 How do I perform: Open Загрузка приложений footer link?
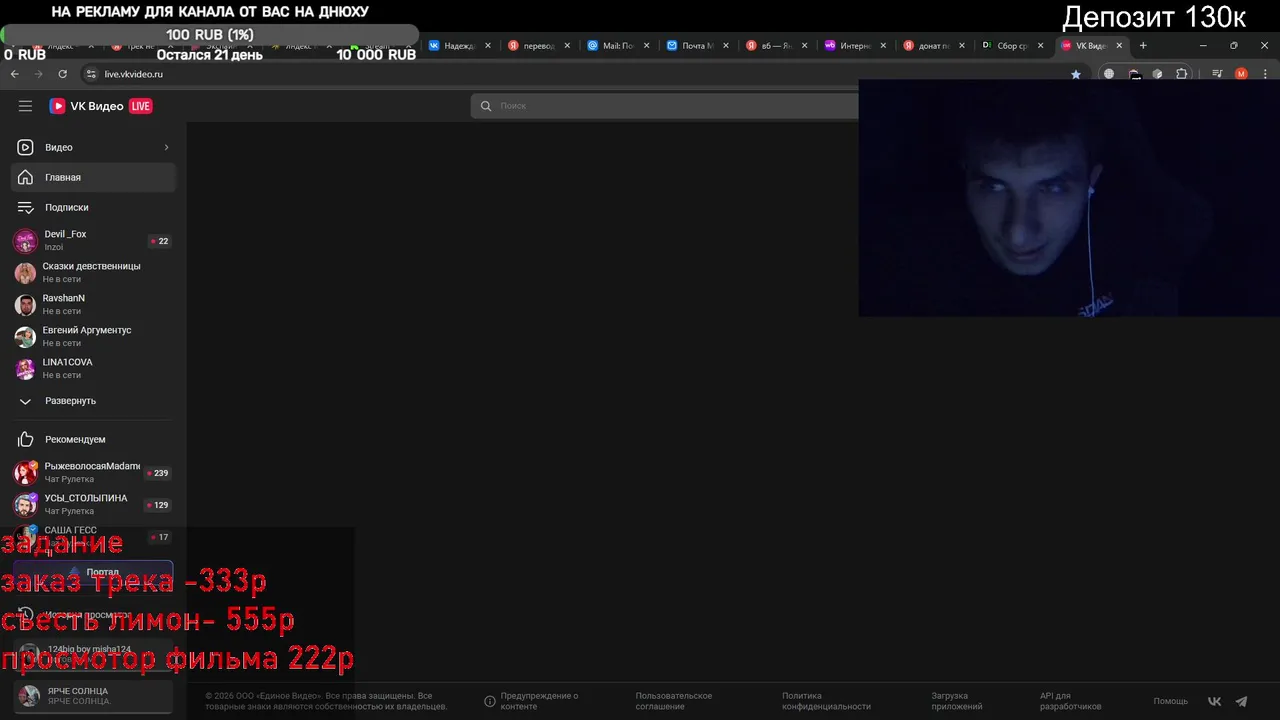tap(956, 701)
